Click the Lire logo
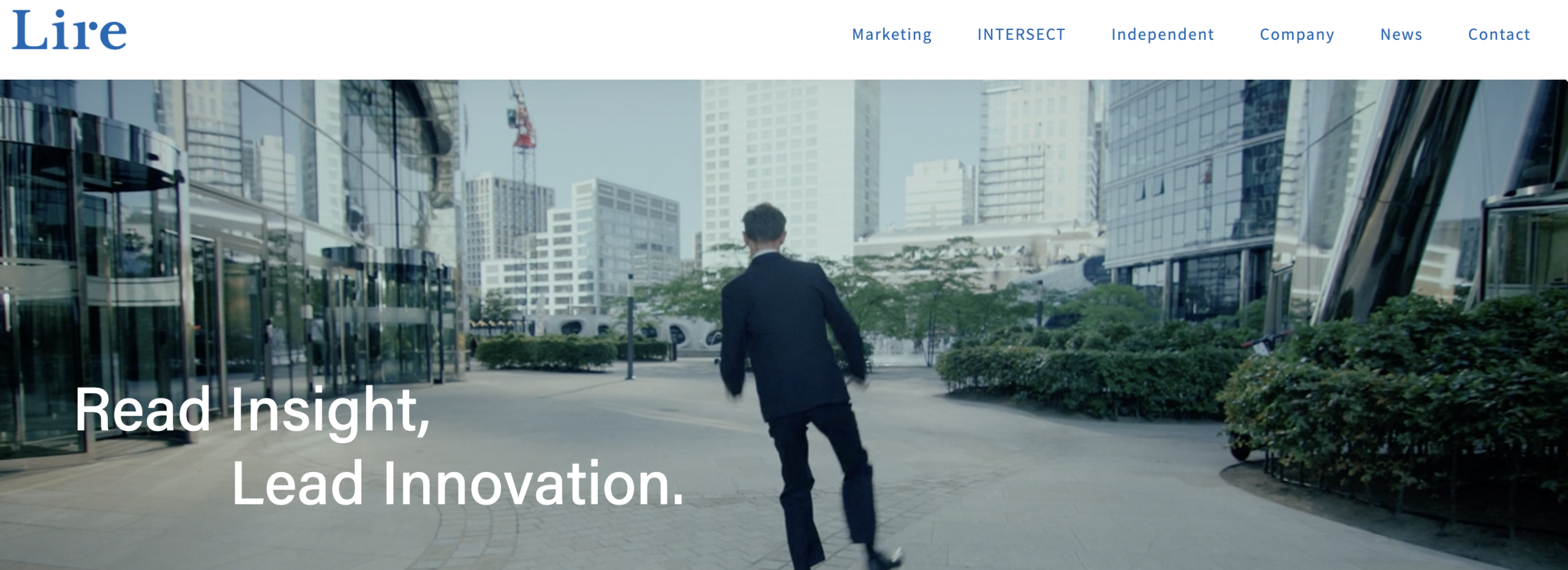Screen dimensions: 1568x570 [x=69, y=30]
